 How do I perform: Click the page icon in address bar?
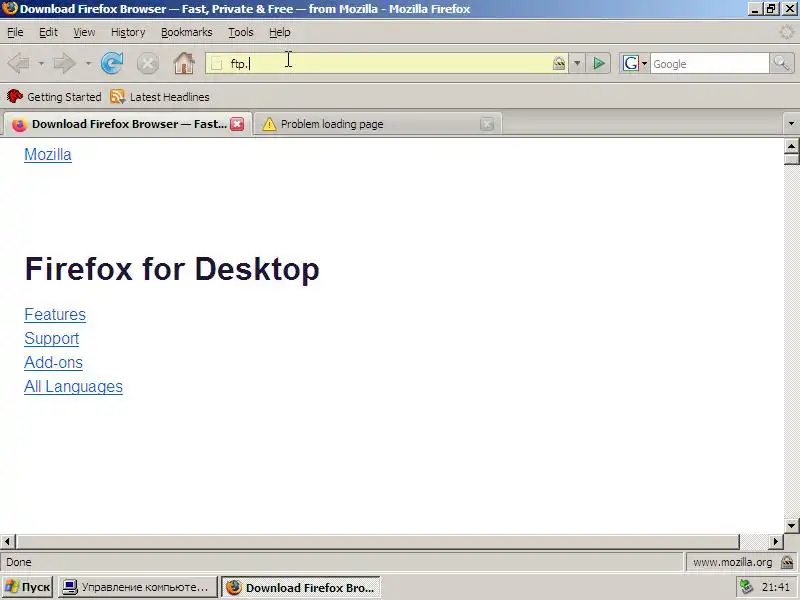[217, 64]
